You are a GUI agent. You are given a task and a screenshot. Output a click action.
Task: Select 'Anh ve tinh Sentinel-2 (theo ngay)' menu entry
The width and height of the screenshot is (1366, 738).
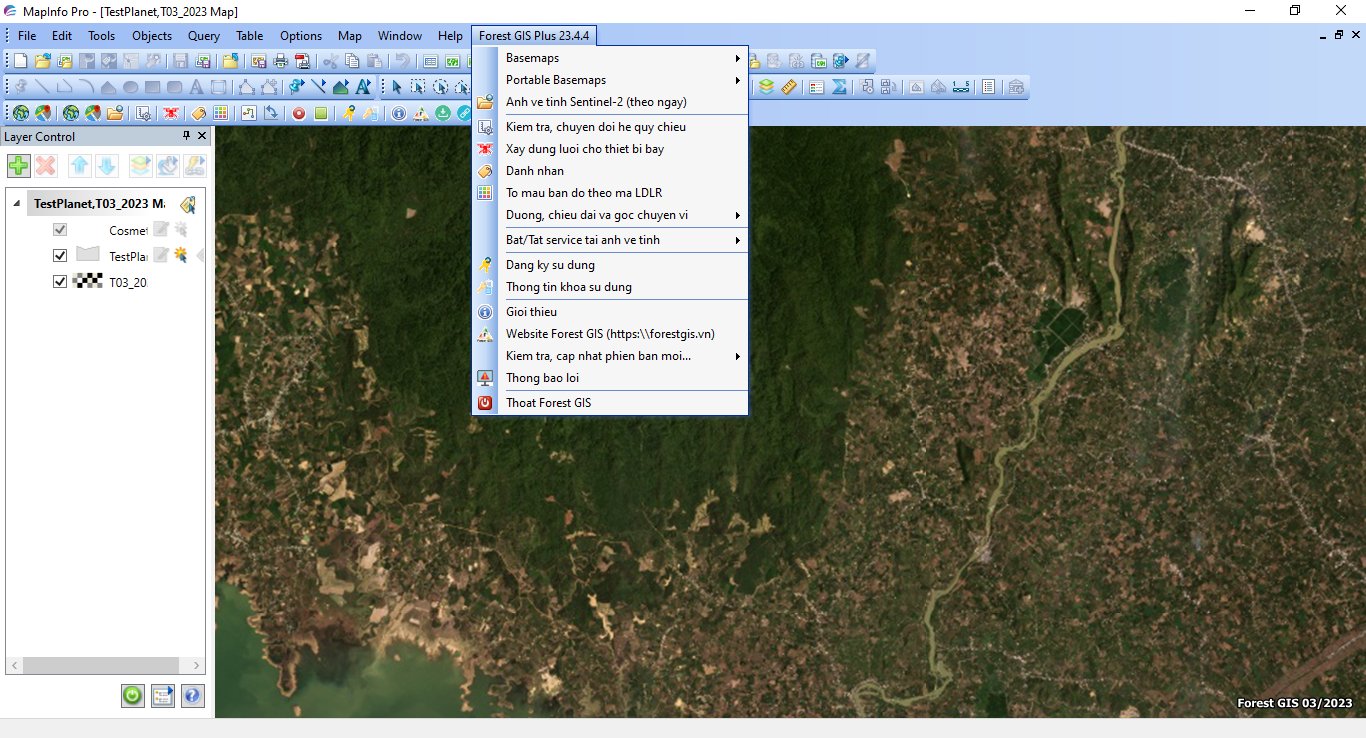click(596, 102)
